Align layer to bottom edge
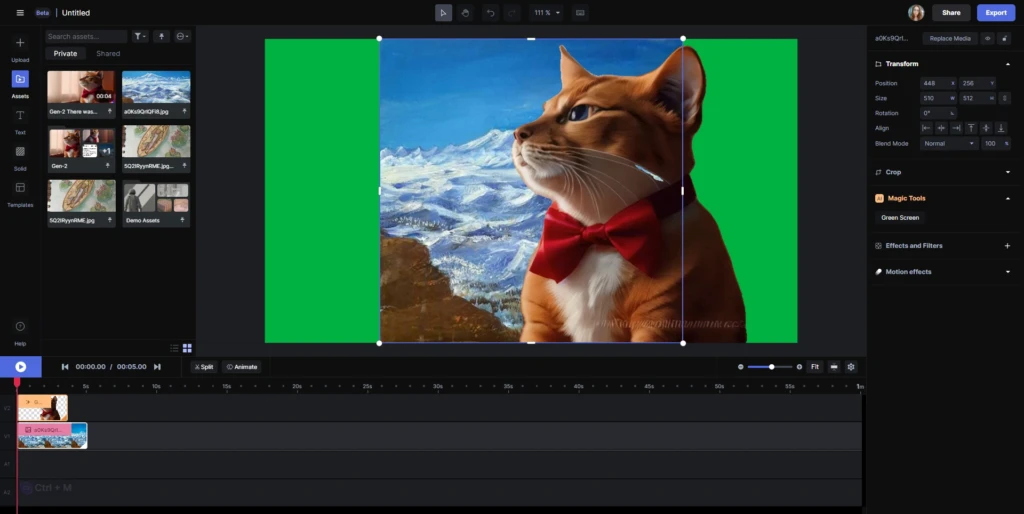The width and height of the screenshot is (1024, 514). point(1001,128)
